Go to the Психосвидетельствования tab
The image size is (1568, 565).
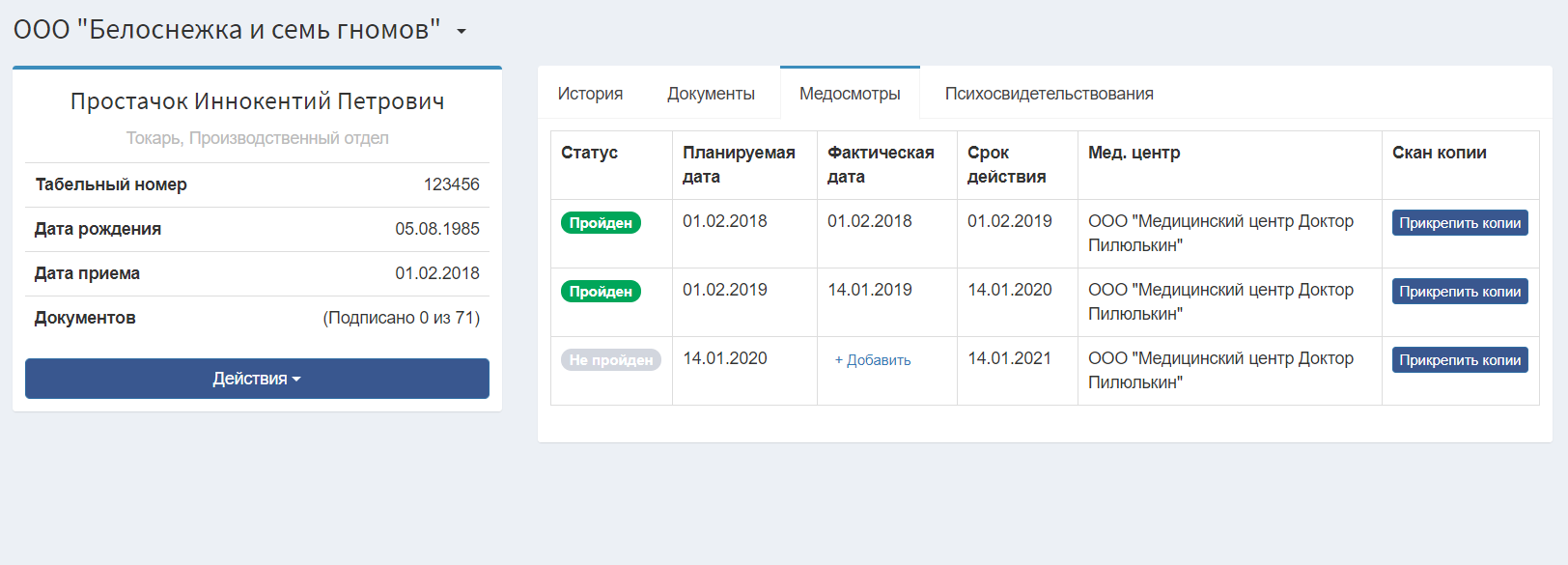[1049, 94]
